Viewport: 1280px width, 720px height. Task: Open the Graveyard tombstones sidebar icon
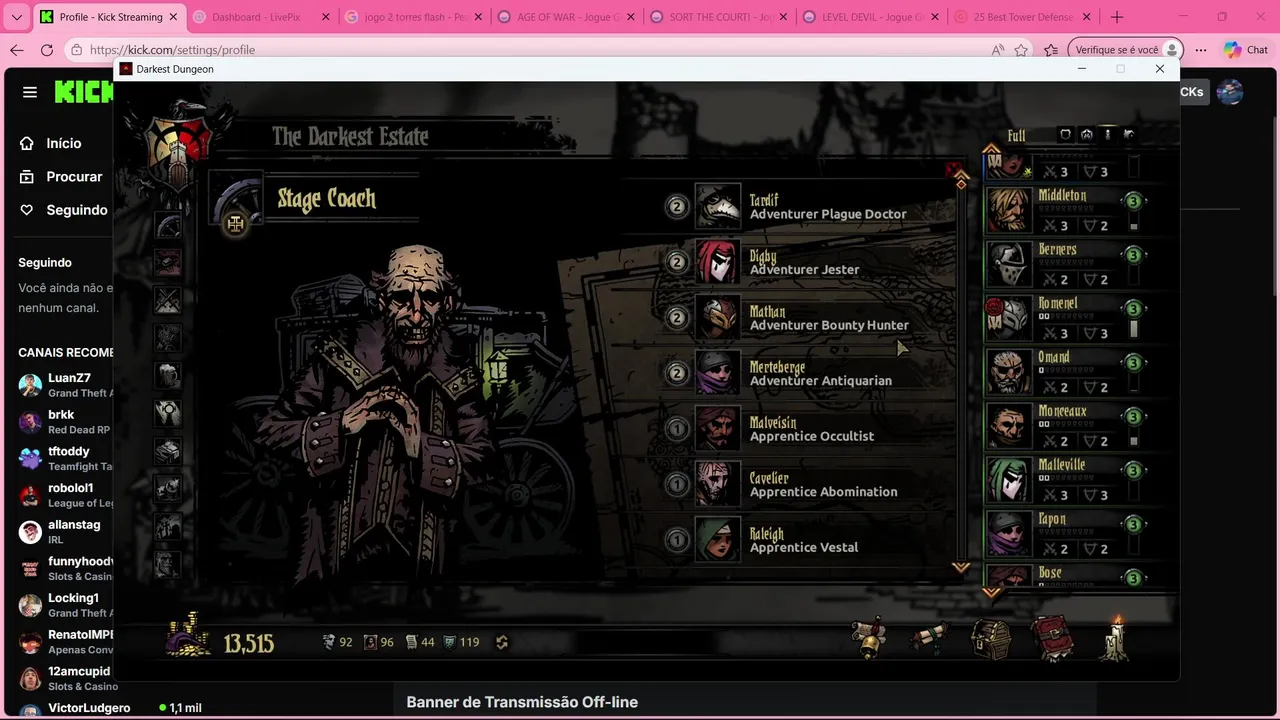point(168,525)
